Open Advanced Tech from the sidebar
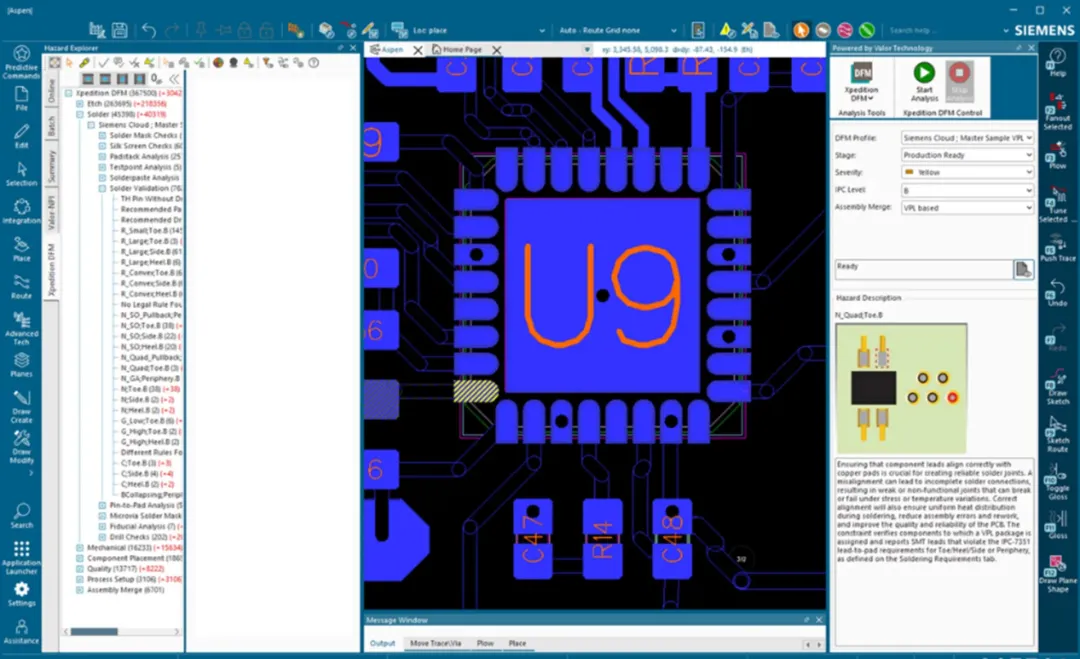The height and width of the screenshot is (659, 1080). (21, 328)
